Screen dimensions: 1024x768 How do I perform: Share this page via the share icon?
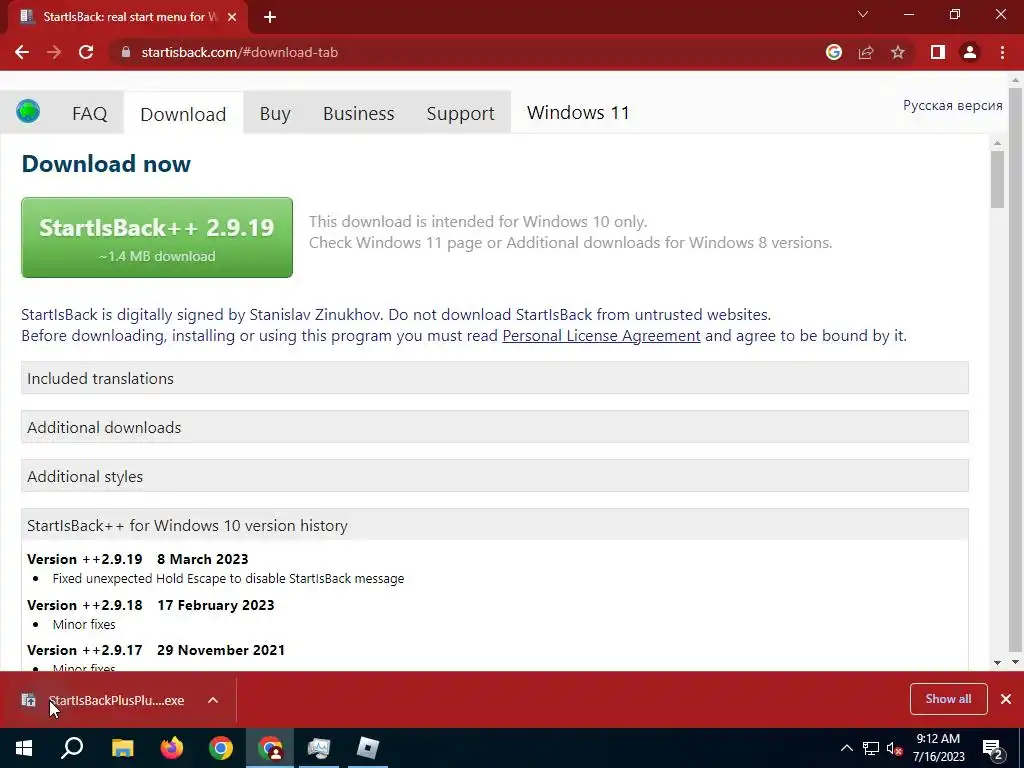pyautogui.click(x=866, y=52)
